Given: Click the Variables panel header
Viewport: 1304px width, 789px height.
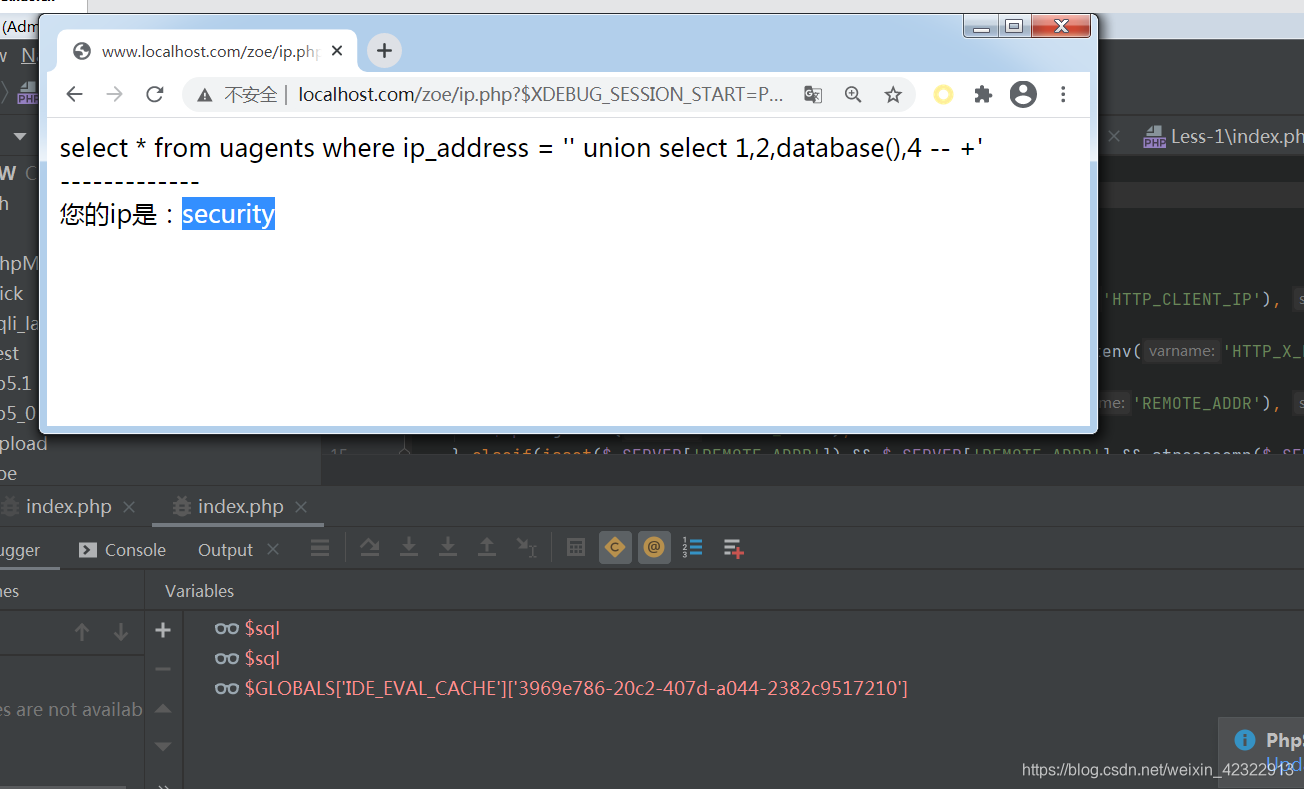Looking at the screenshot, I should [199, 591].
